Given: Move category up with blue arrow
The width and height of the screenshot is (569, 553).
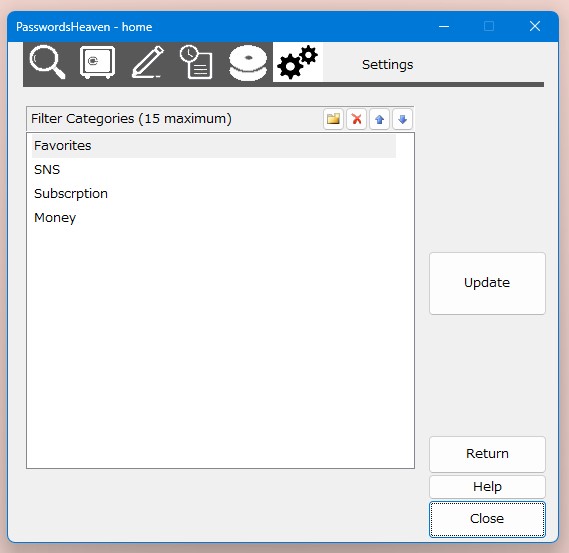Looking at the screenshot, I should coord(380,119).
